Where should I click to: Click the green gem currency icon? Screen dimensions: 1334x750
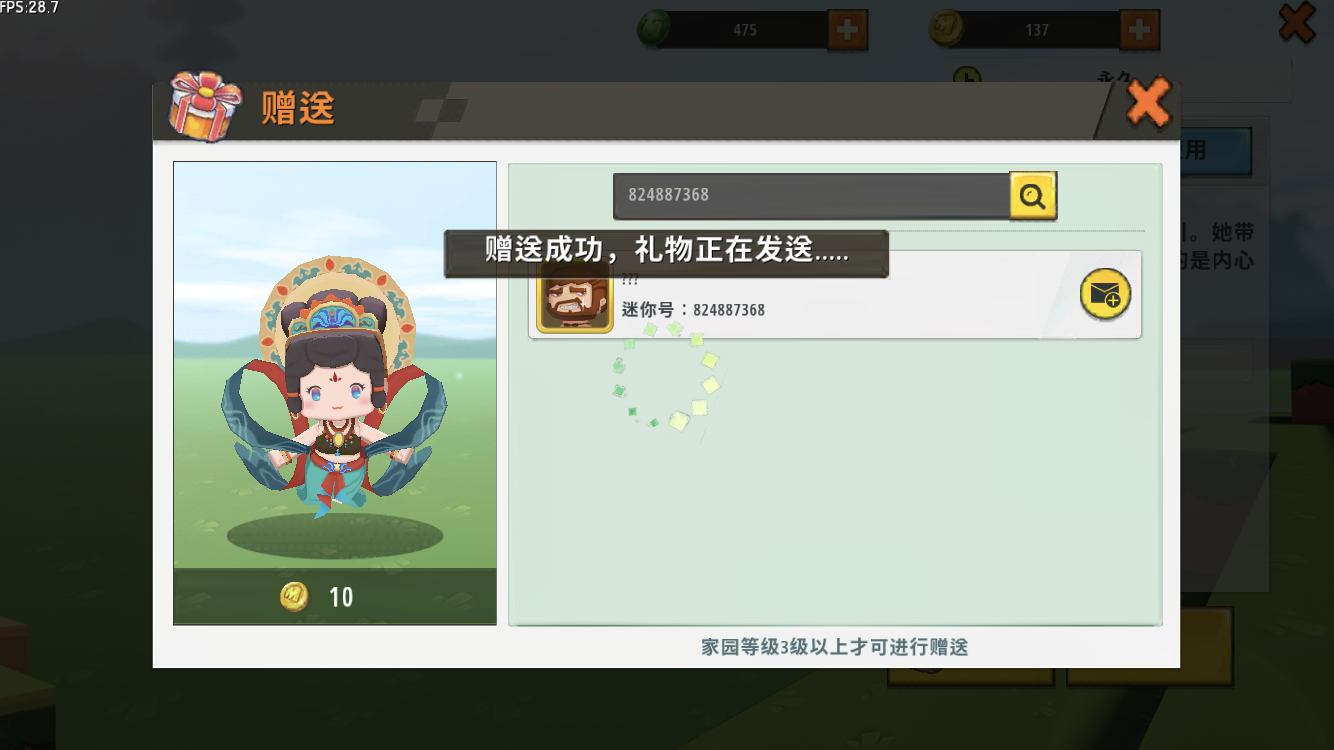click(655, 29)
